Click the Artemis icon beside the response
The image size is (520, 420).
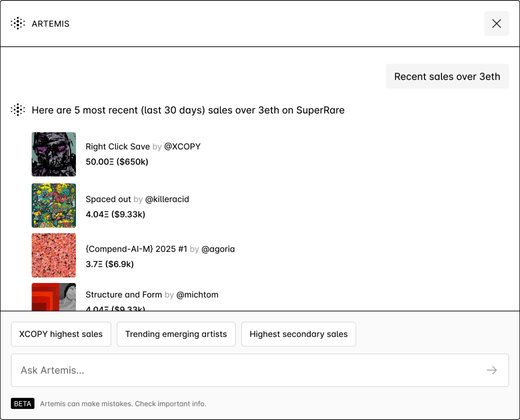tap(18, 110)
